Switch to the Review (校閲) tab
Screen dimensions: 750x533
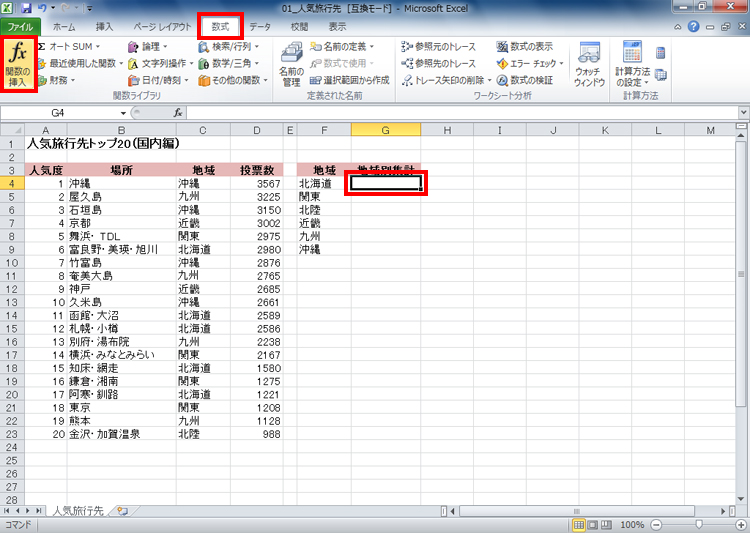(299, 27)
